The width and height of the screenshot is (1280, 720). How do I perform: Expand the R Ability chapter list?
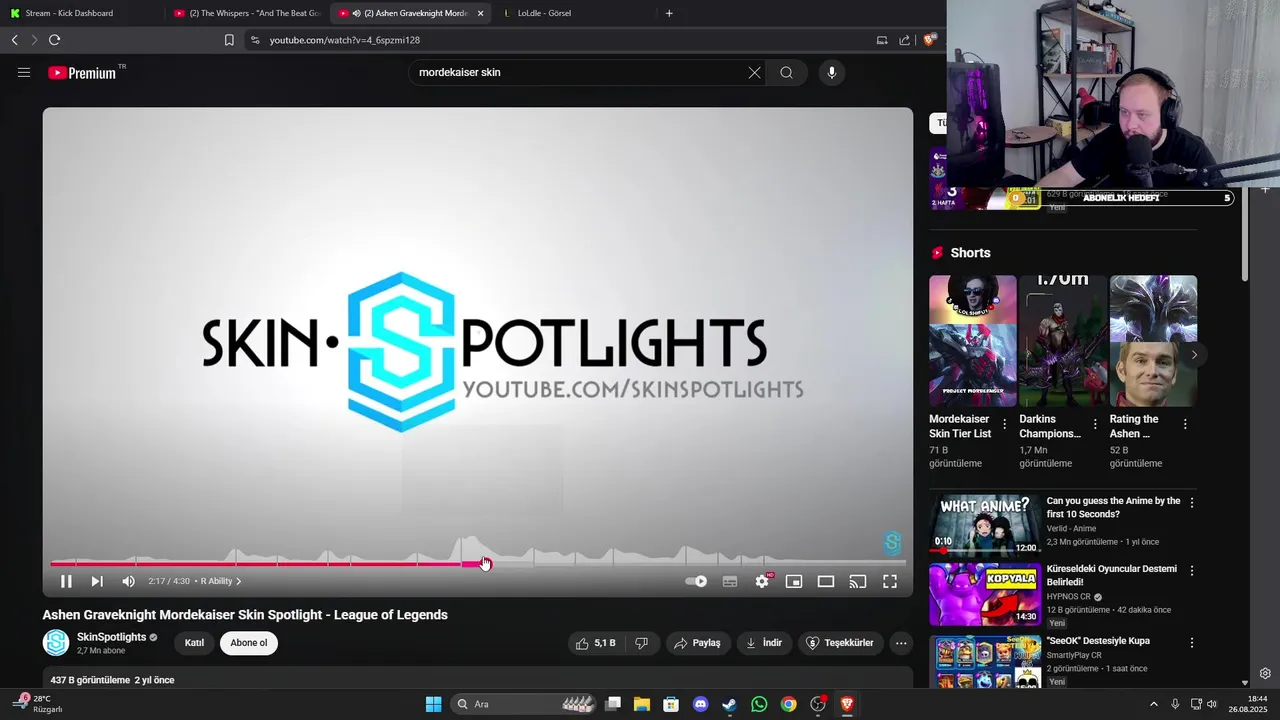pos(221,581)
